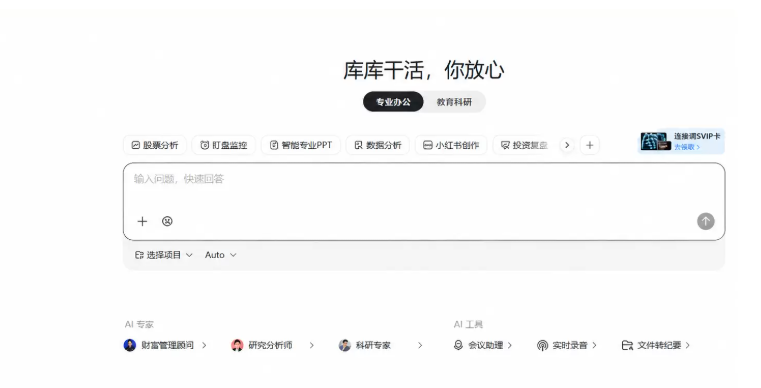Open the 文件转纪要 tool
Viewport: 761px width, 388px height.
656,345
